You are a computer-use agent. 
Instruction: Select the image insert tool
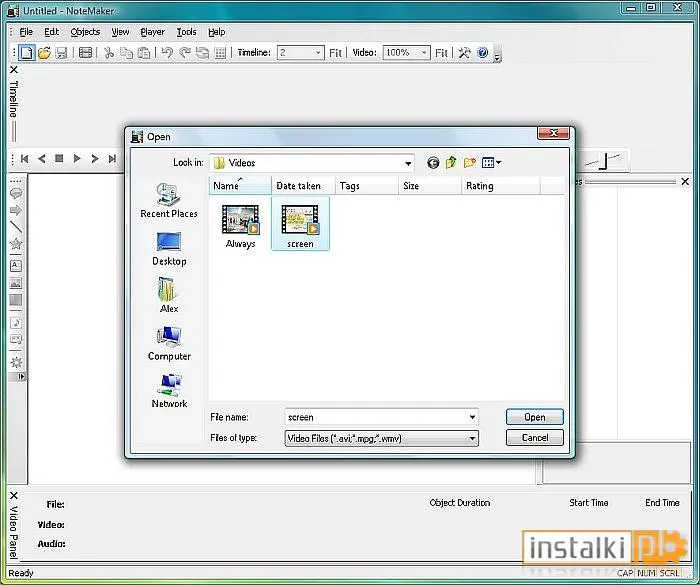pos(16,283)
